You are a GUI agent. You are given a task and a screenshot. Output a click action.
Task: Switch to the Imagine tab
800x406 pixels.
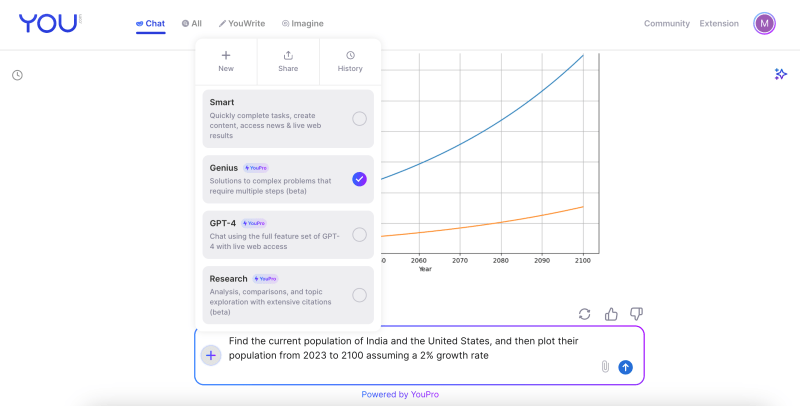tap(303, 23)
